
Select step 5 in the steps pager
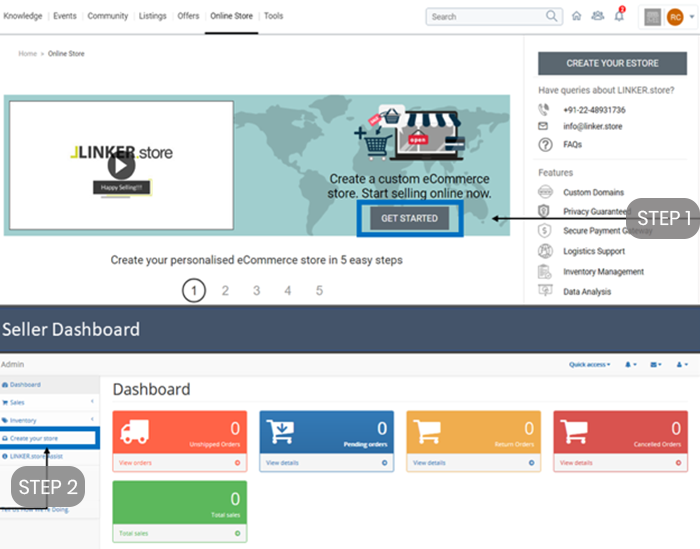[319, 291]
